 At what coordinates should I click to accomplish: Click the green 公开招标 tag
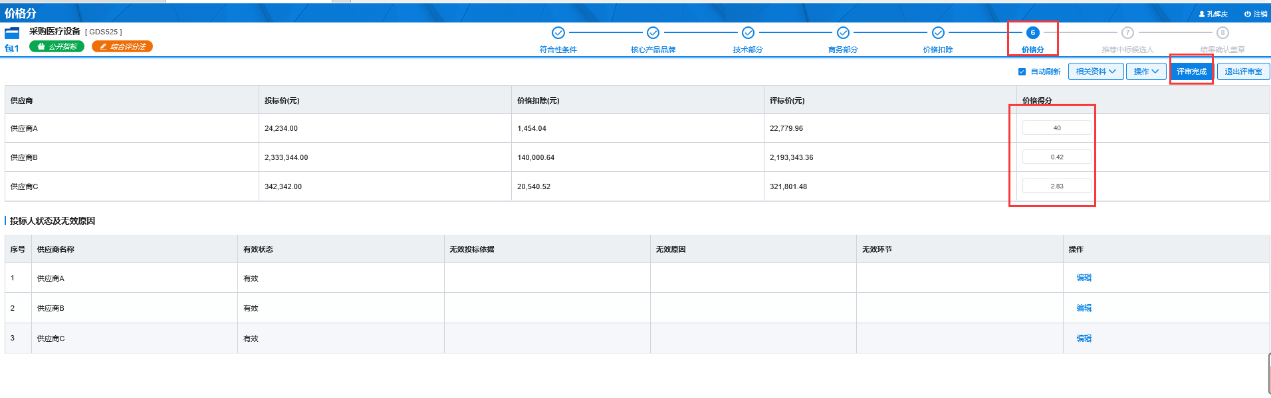tap(56, 46)
